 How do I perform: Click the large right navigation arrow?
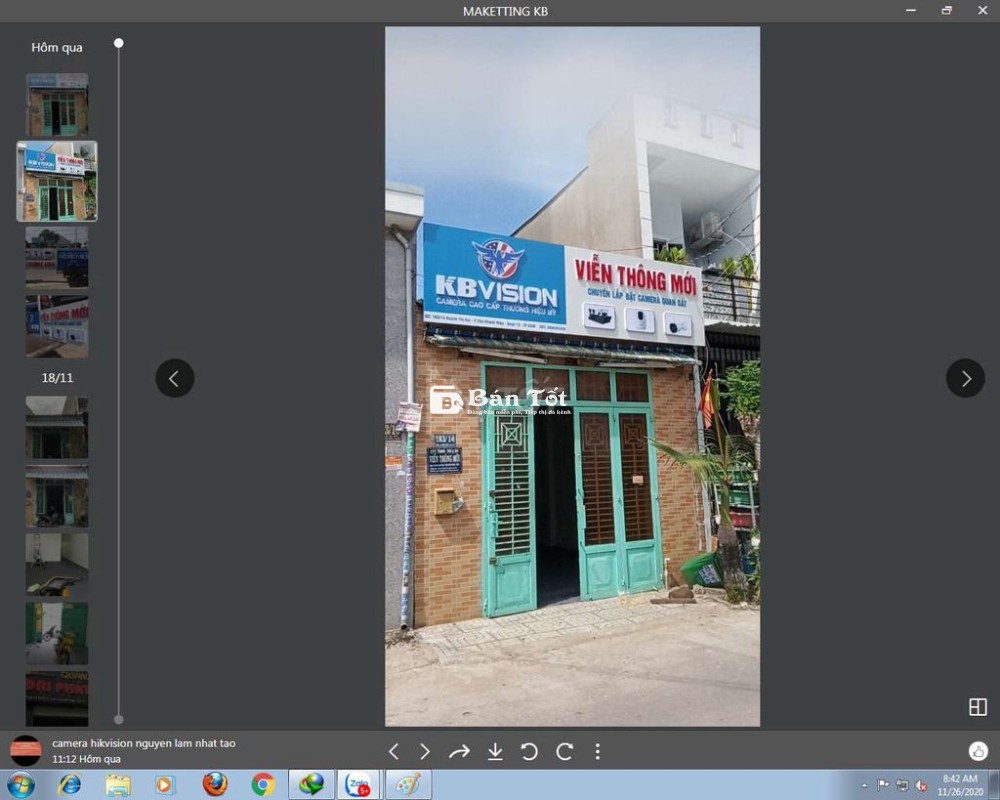pos(965,378)
